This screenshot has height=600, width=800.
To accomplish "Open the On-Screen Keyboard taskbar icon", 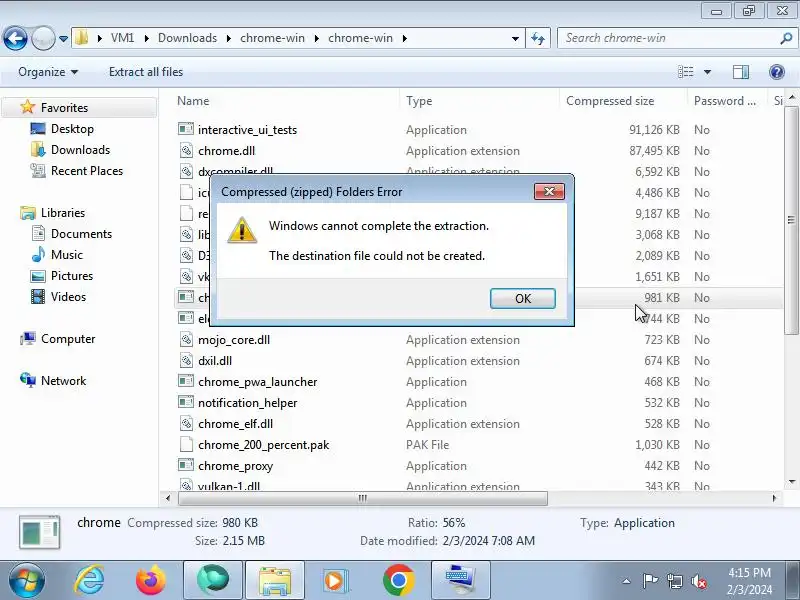I will click(461, 580).
